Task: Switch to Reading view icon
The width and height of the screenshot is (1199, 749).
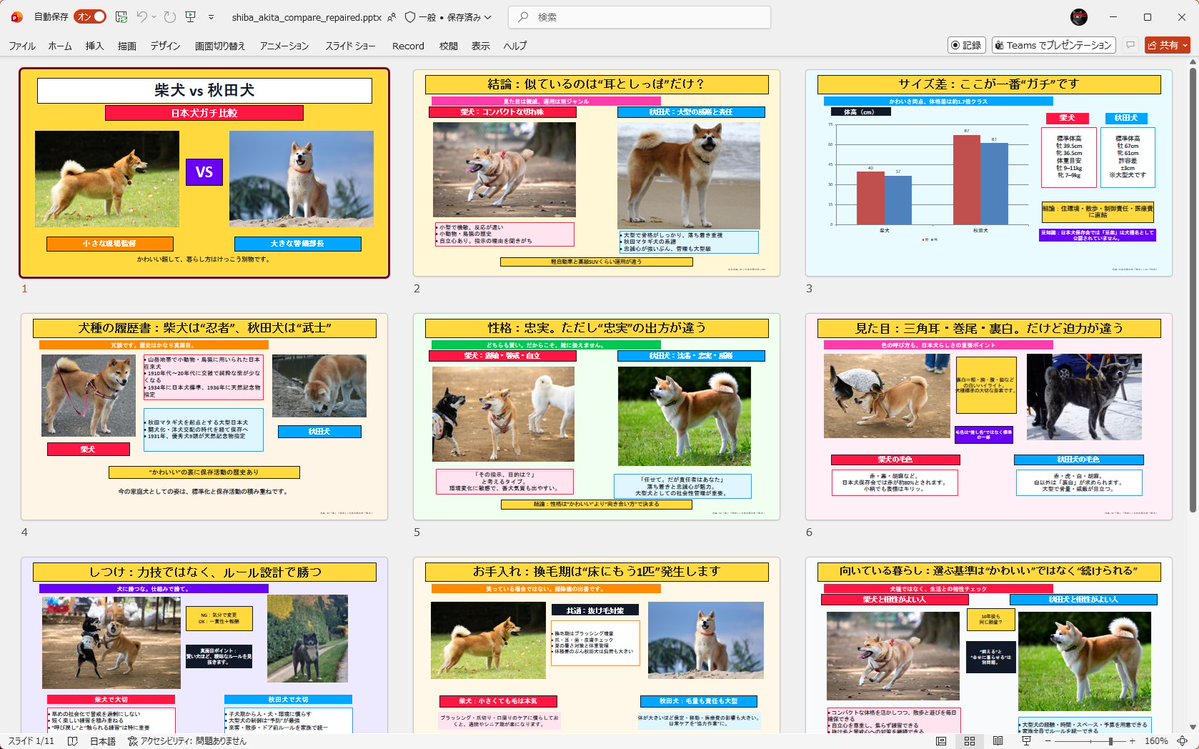Action: [x=998, y=741]
